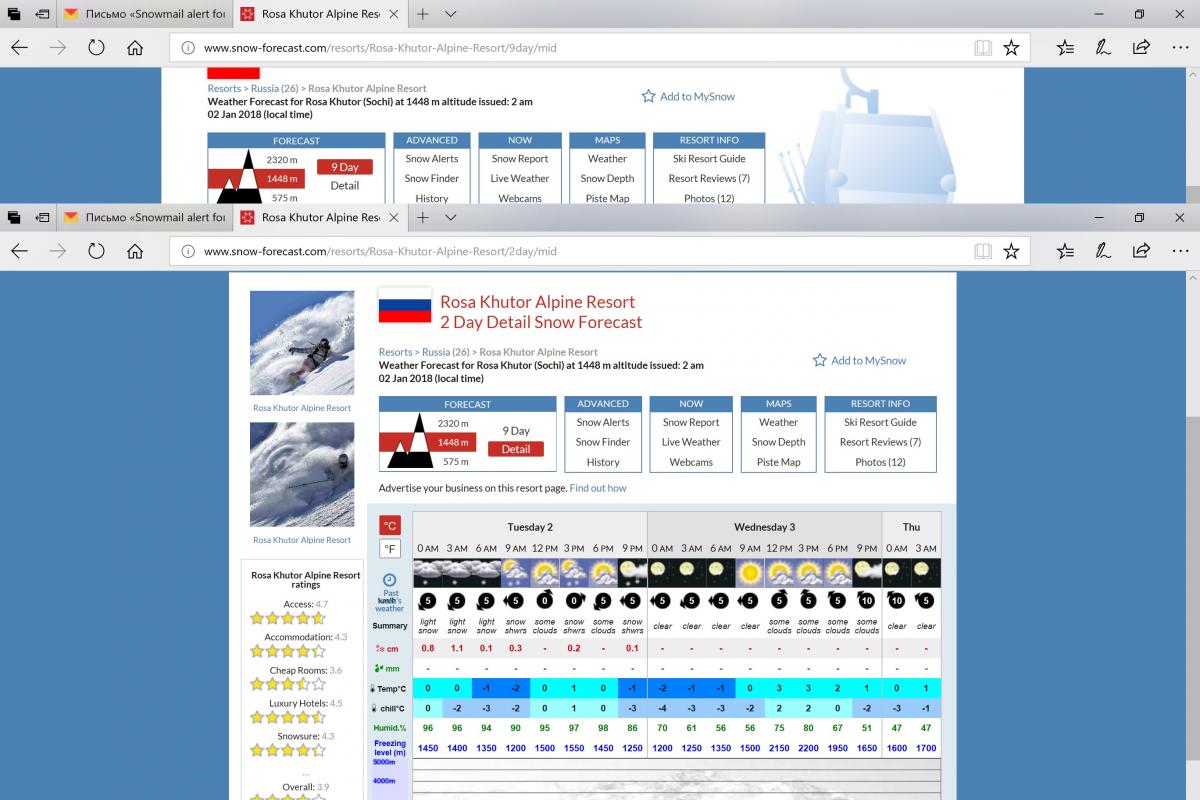The width and height of the screenshot is (1200, 800).
Task: Click the 575 m elevation in the front window
Action: point(455,462)
